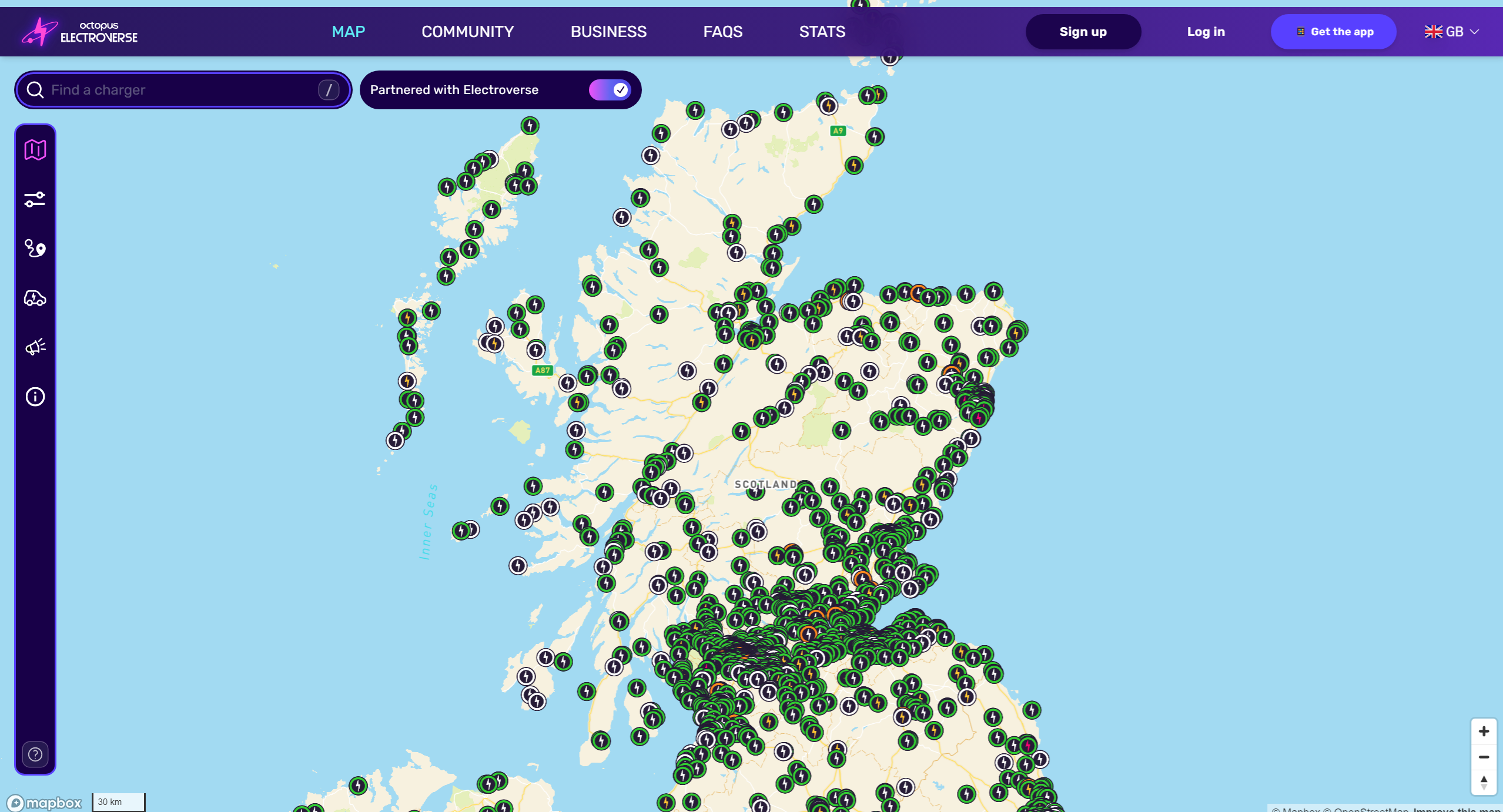Image resolution: width=1503 pixels, height=812 pixels.
Task: Open the BUSINESS nav item
Action: click(x=608, y=32)
